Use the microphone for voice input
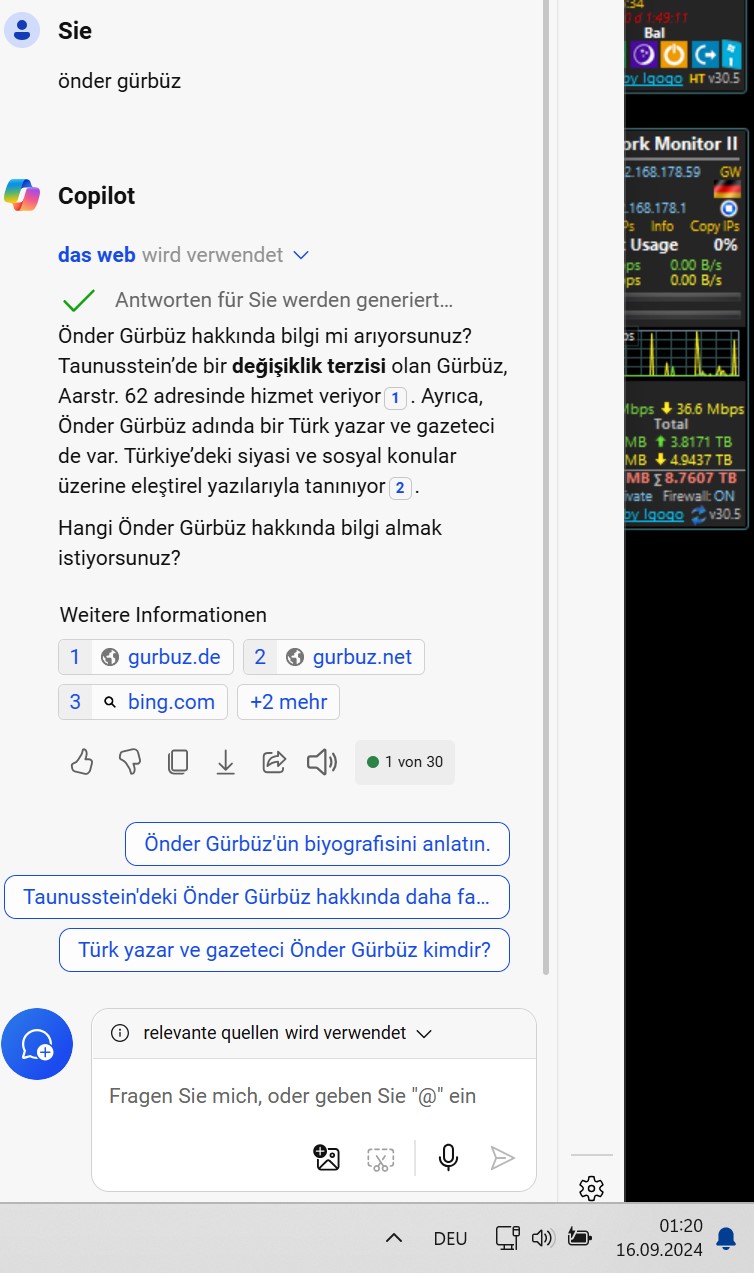The height and width of the screenshot is (1273, 754). (x=448, y=1158)
